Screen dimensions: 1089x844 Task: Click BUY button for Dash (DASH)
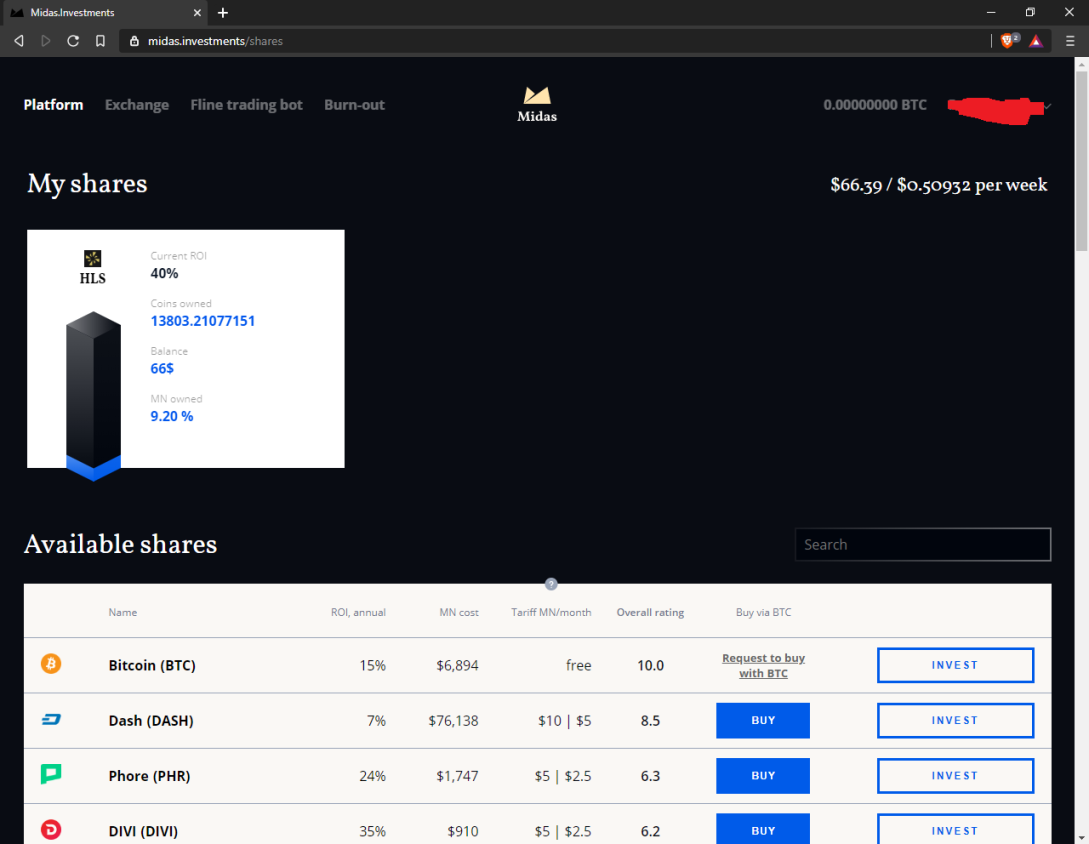coord(763,720)
